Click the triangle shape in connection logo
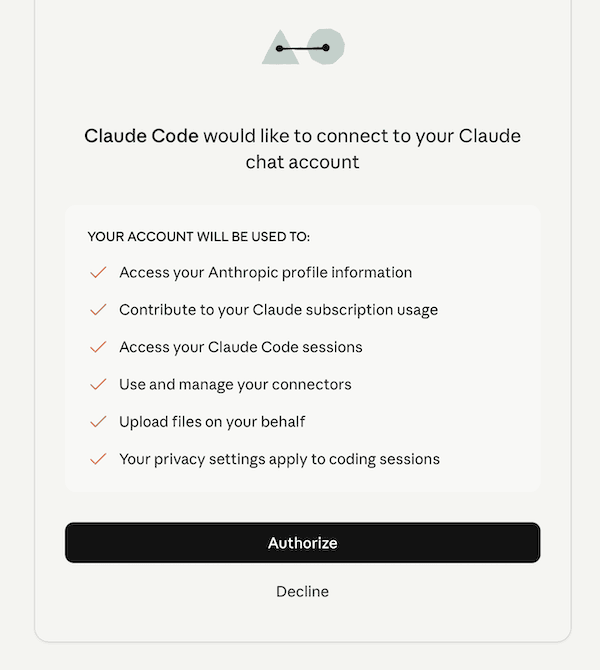Image resolution: width=600 pixels, height=670 pixels. (x=280, y=47)
